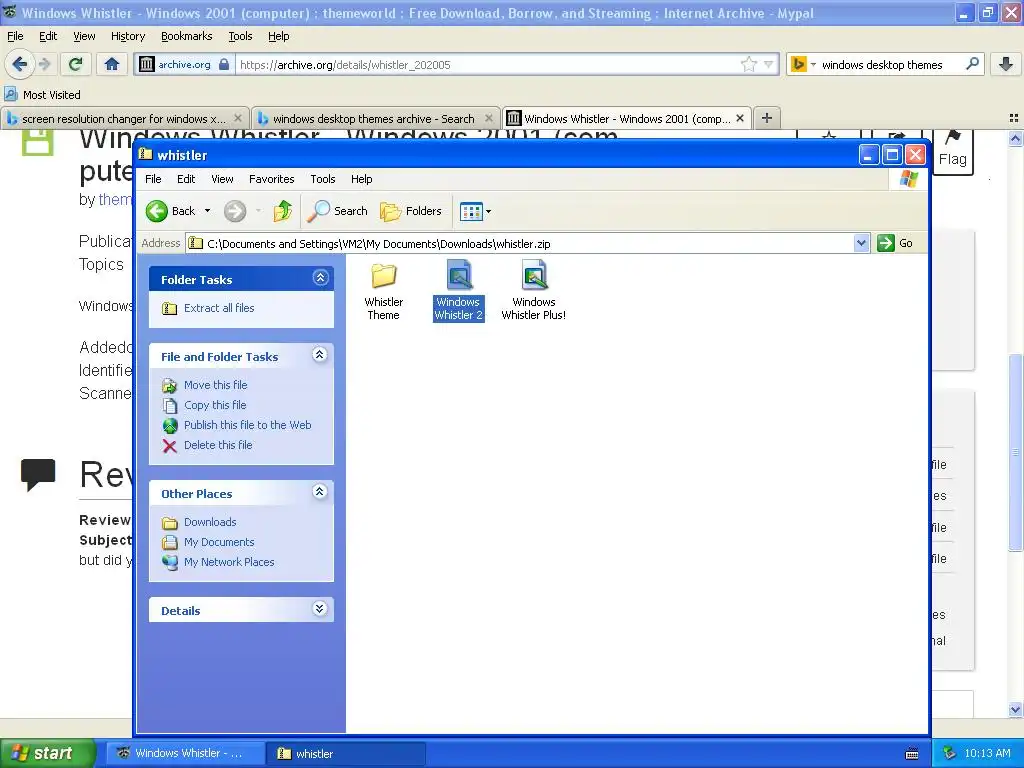Click the browser Reload button
This screenshot has height=768, width=1024.
(x=75, y=64)
